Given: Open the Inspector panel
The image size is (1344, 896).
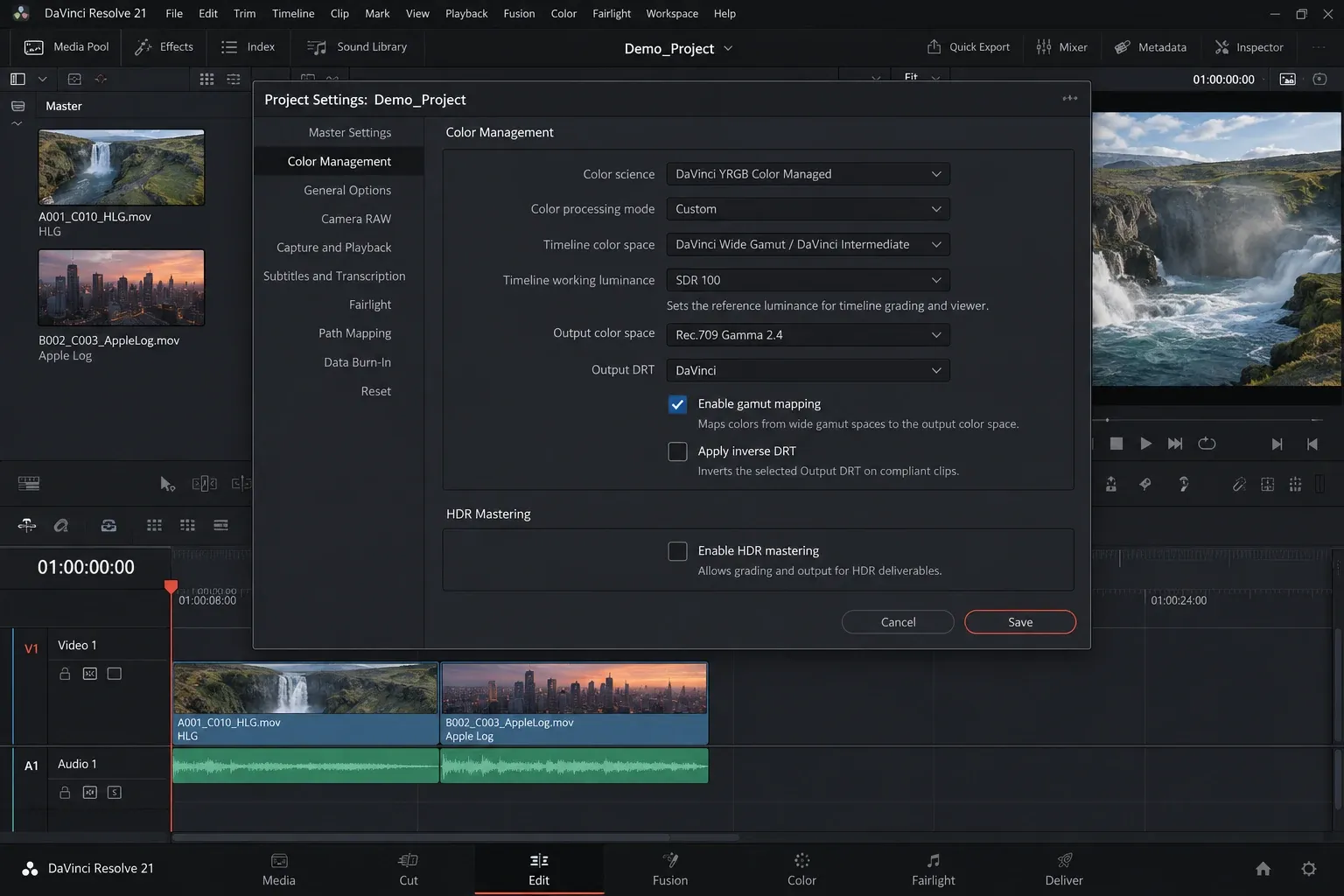Looking at the screenshot, I should click(x=1249, y=47).
